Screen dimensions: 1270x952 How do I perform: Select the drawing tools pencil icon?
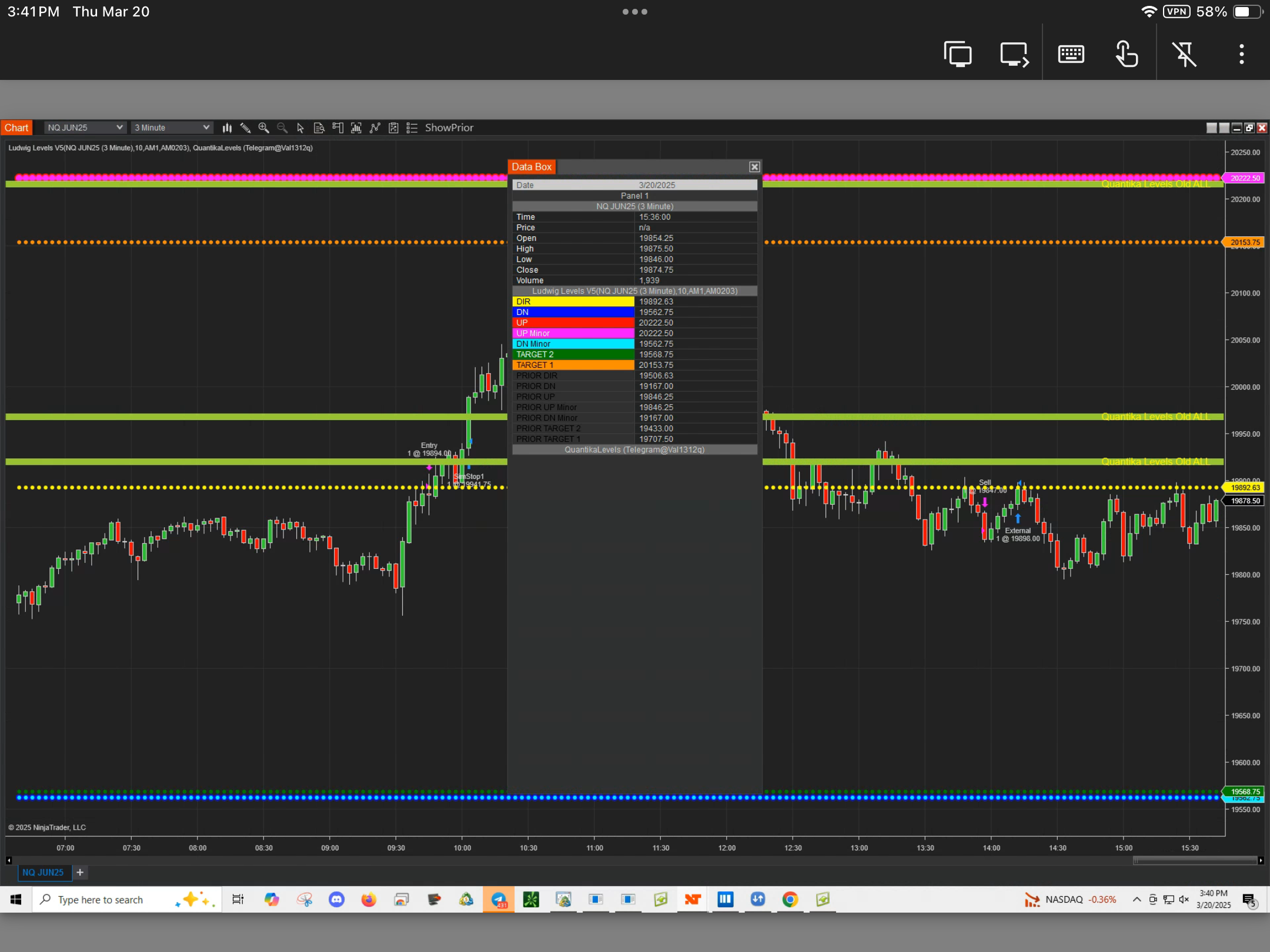245,128
